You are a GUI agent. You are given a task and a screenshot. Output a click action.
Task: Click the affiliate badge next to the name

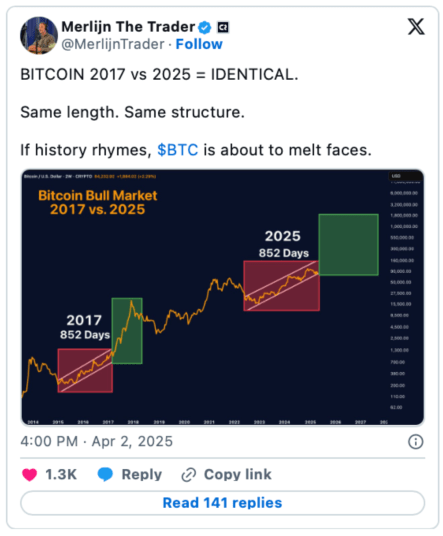tap(223, 27)
